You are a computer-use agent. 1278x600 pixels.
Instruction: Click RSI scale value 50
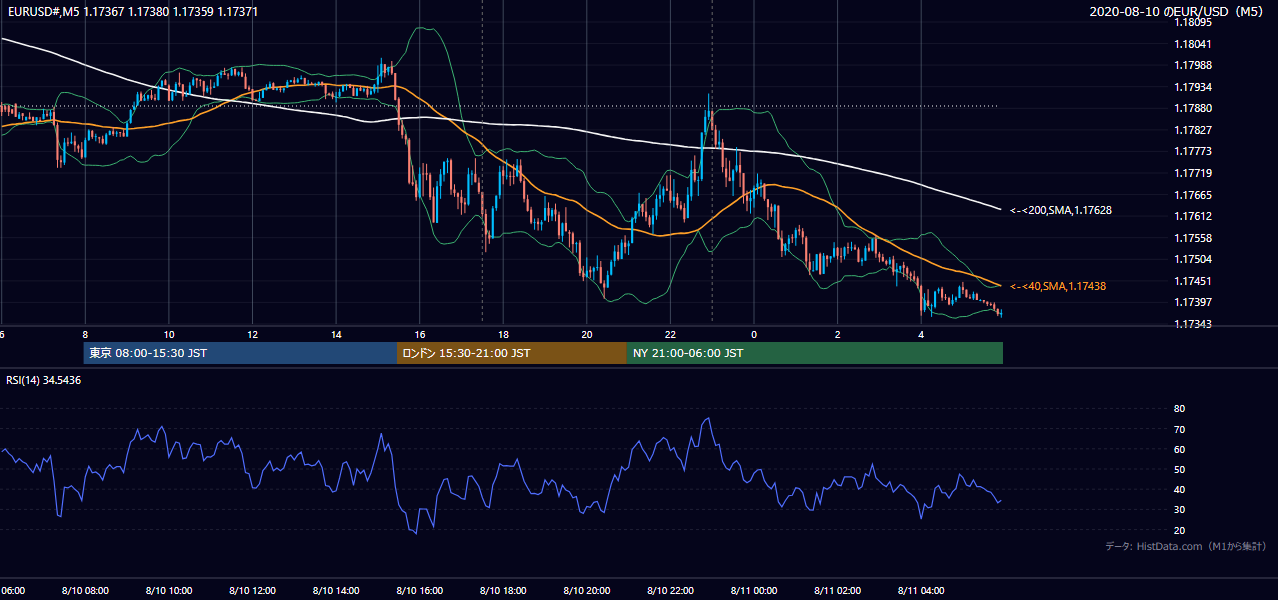(1179, 469)
